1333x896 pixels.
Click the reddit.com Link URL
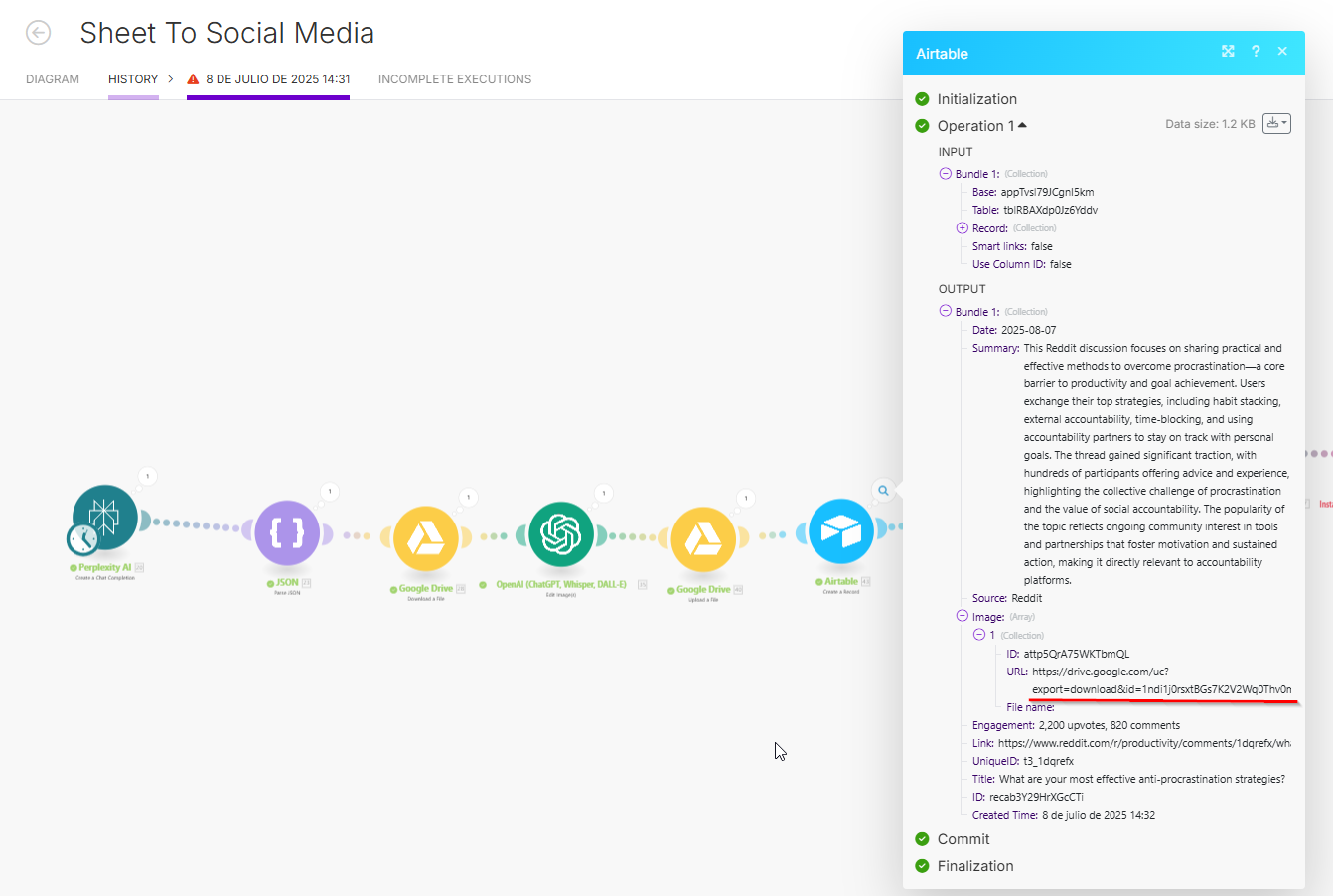[1145, 743]
